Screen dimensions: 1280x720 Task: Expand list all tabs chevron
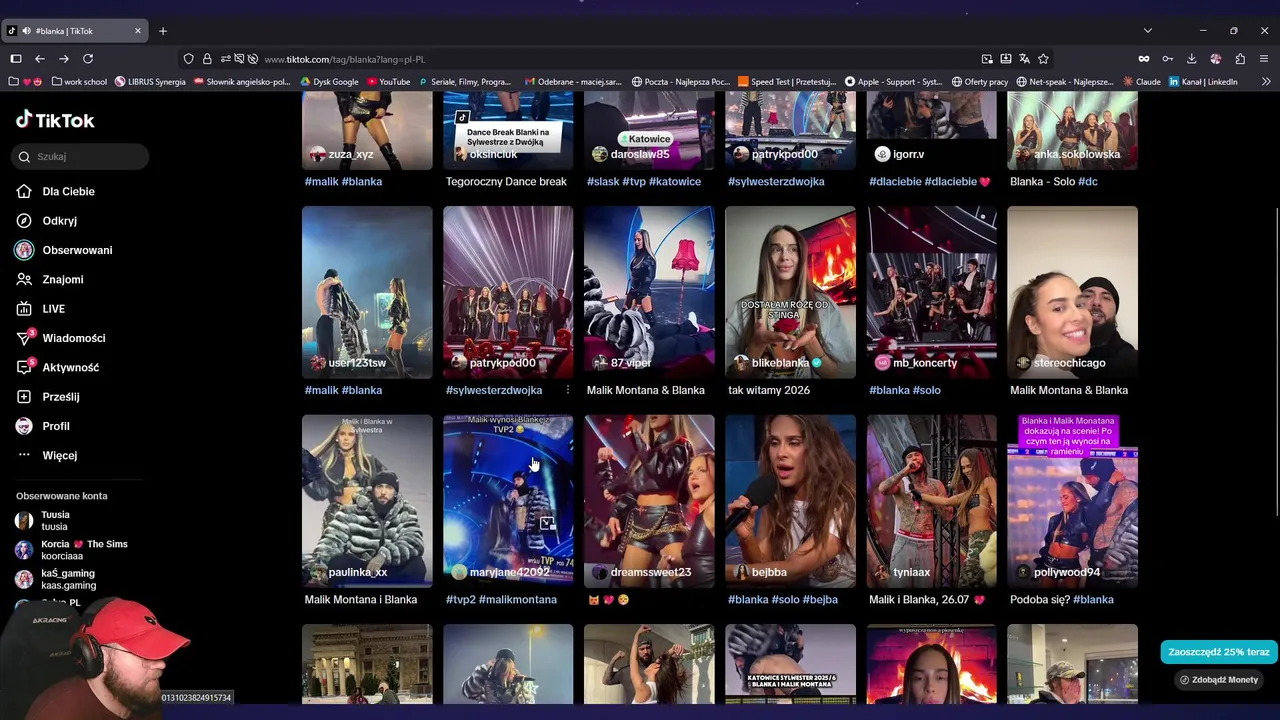[1147, 31]
